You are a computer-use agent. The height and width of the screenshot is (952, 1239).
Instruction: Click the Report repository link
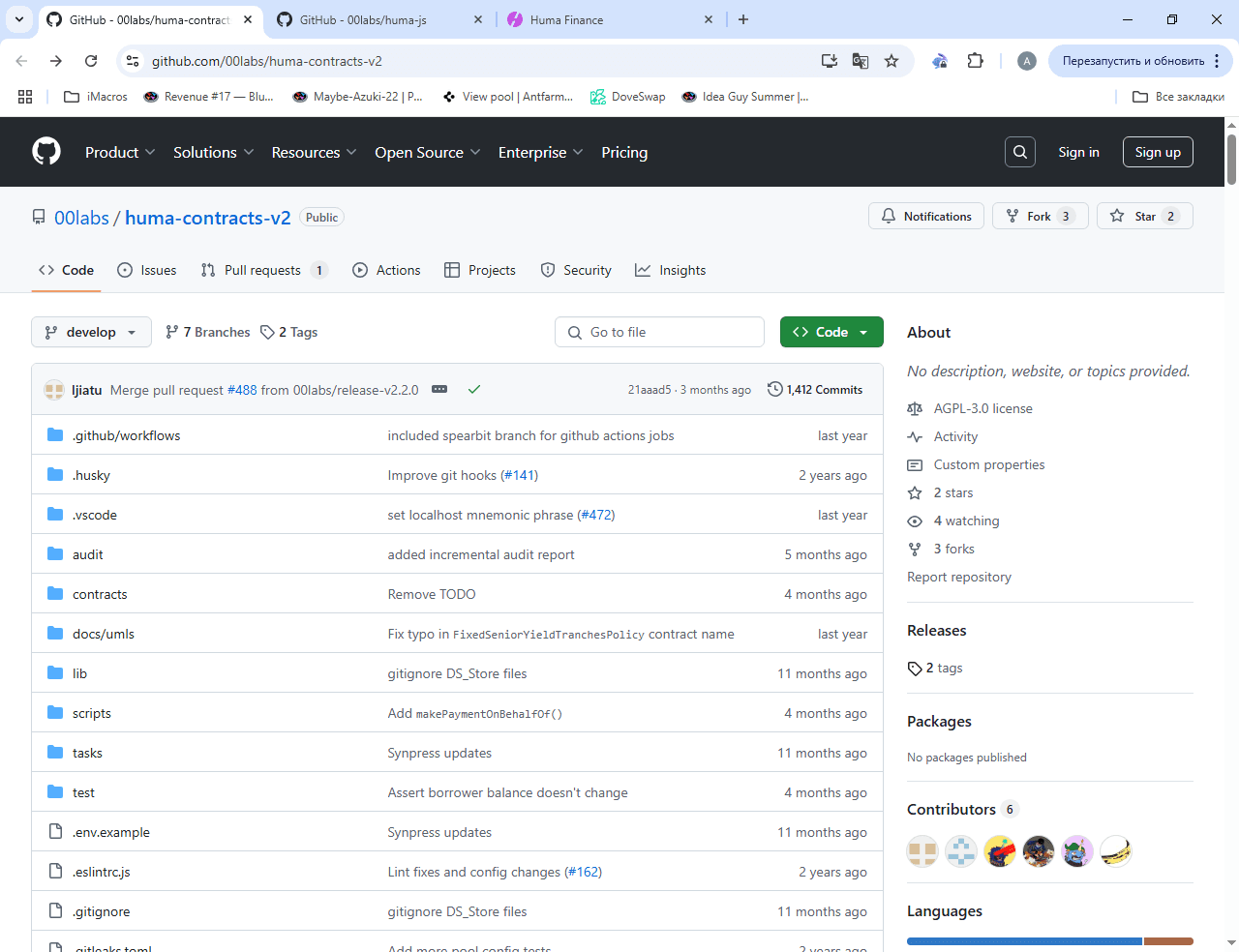(959, 577)
